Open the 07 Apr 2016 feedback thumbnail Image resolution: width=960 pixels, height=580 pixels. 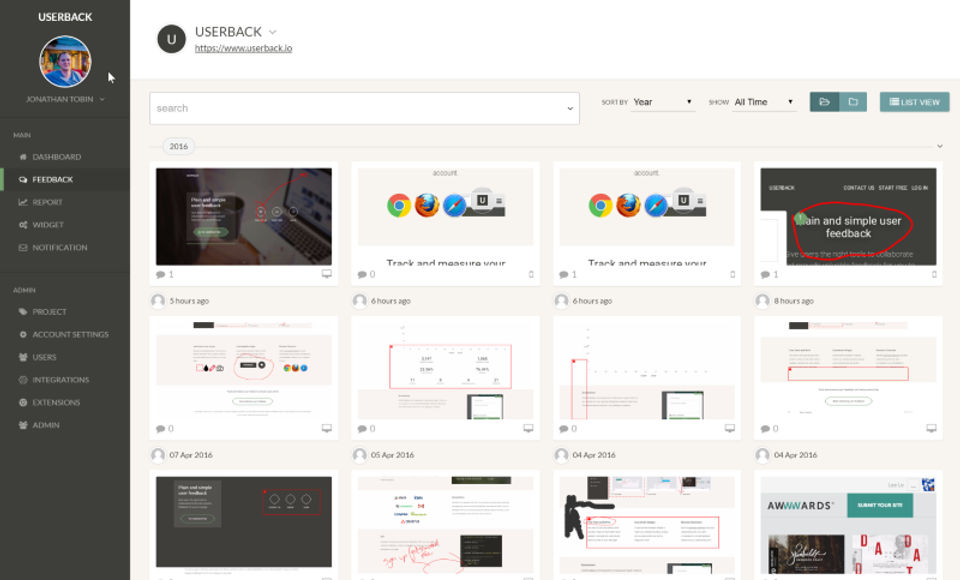tap(244, 371)
